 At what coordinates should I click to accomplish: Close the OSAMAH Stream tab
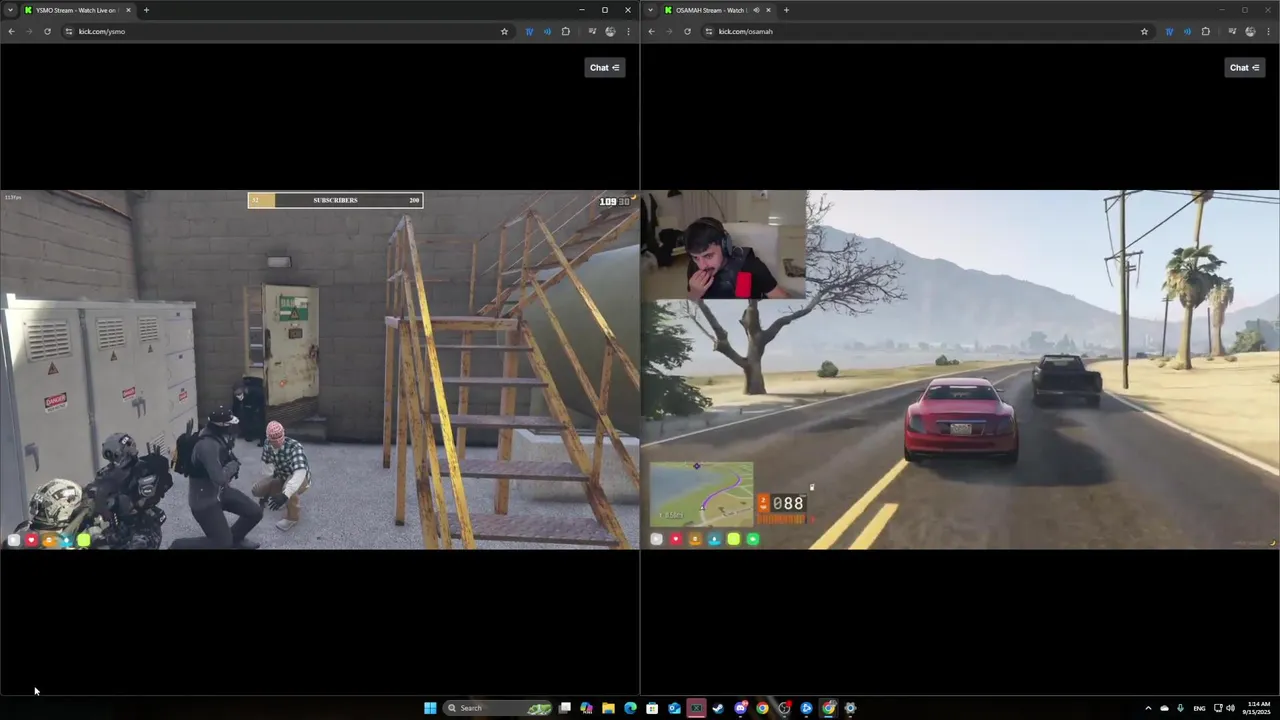point(768,10)
